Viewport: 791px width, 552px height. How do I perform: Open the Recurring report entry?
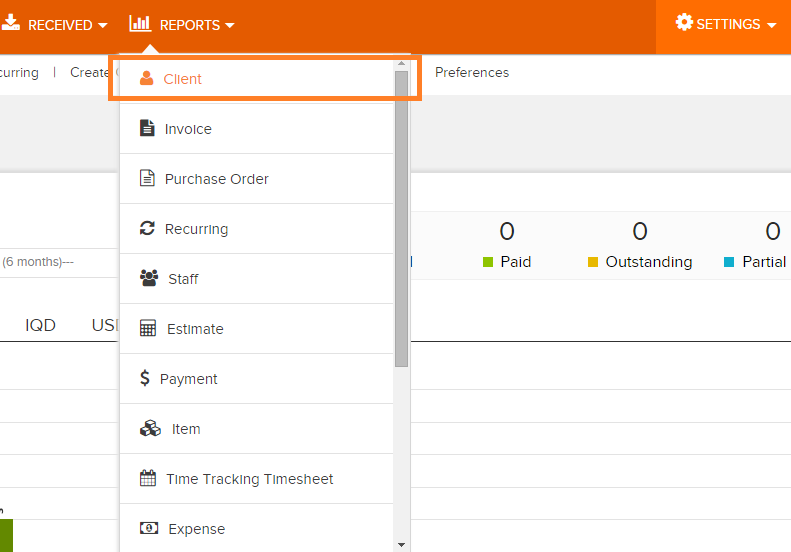[257, 229]
